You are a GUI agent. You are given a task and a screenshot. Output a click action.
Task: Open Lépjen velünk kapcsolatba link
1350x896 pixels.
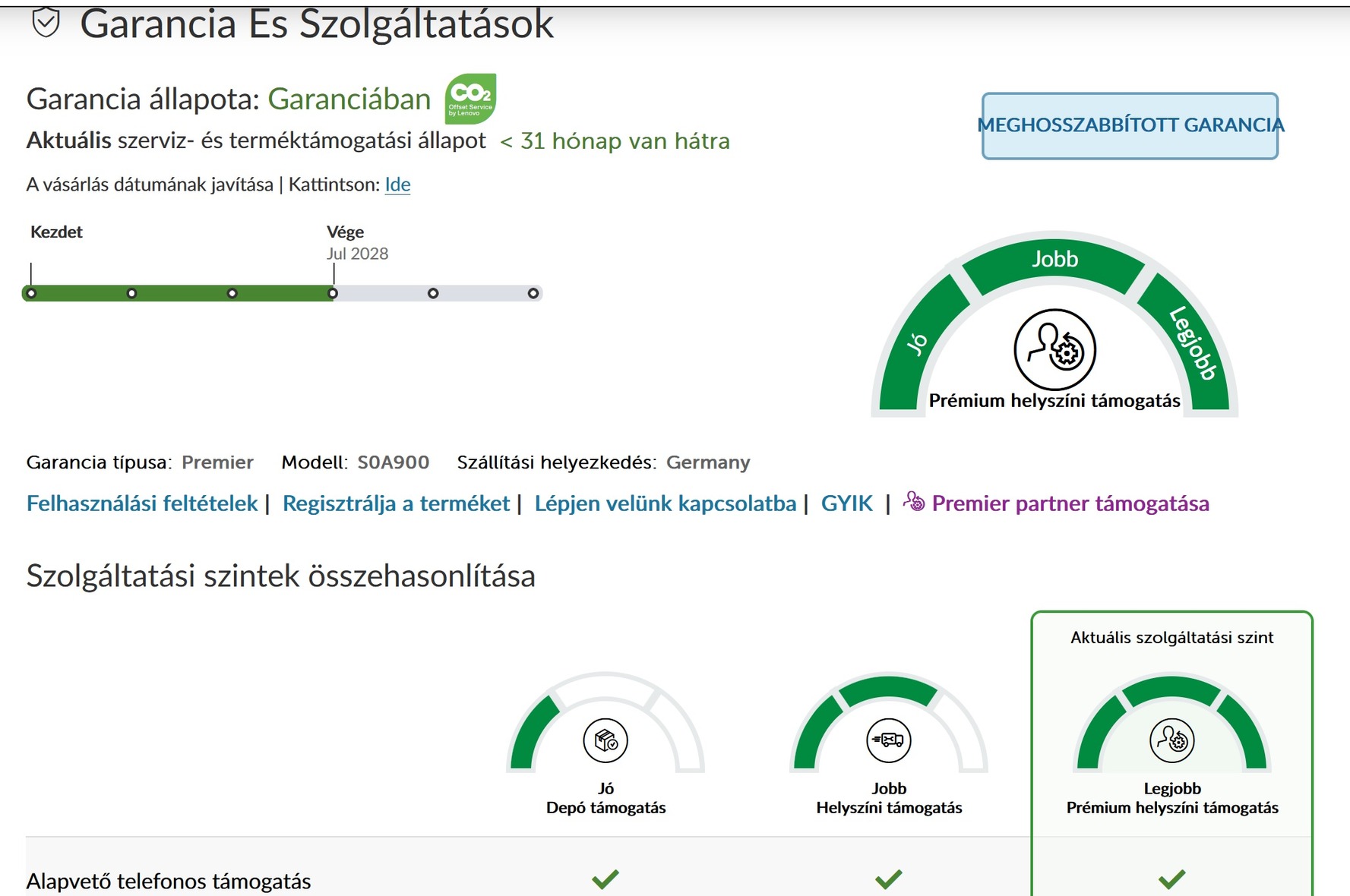pos(665,503)
